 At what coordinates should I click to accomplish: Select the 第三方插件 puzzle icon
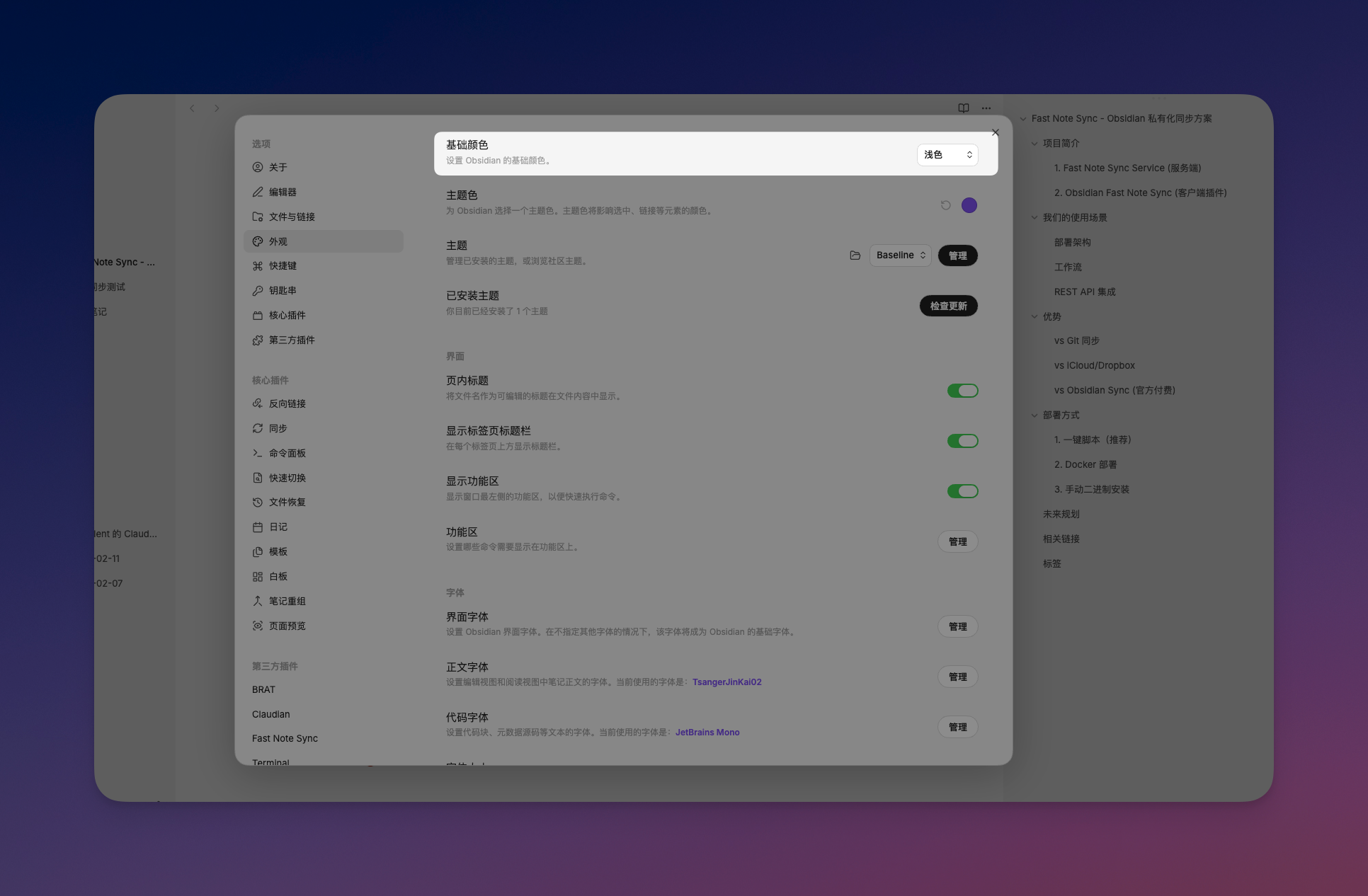click(x=258, y=340)
